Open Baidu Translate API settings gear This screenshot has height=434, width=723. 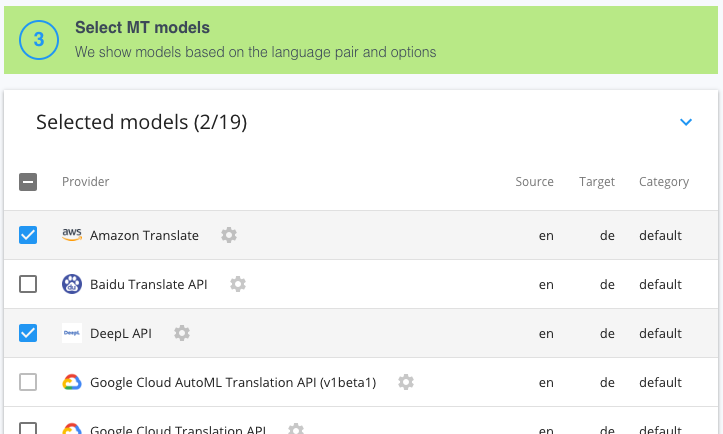pos(238,284)
